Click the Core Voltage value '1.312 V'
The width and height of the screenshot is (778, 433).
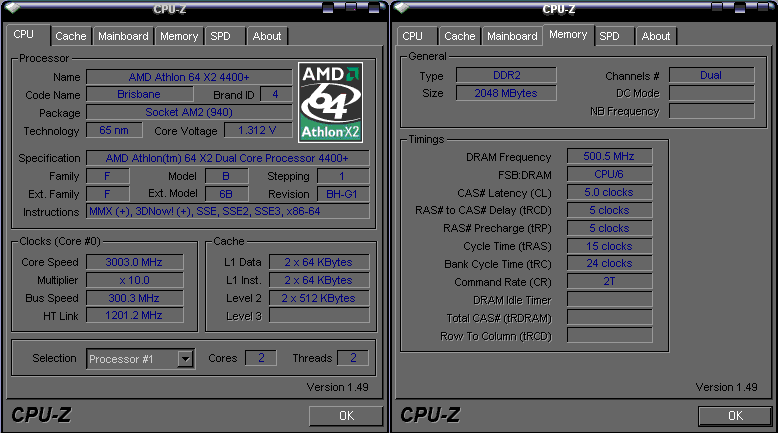tap(258, 130)
